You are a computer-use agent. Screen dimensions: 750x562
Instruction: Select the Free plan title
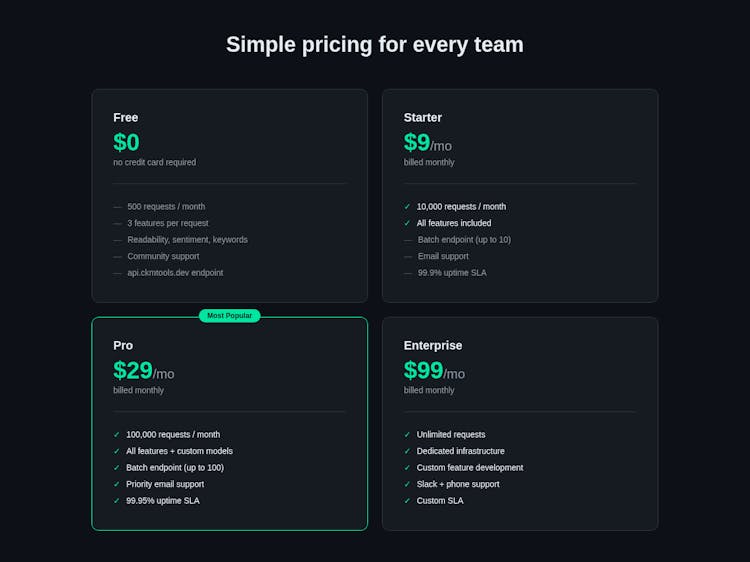(x=126, y=117)
